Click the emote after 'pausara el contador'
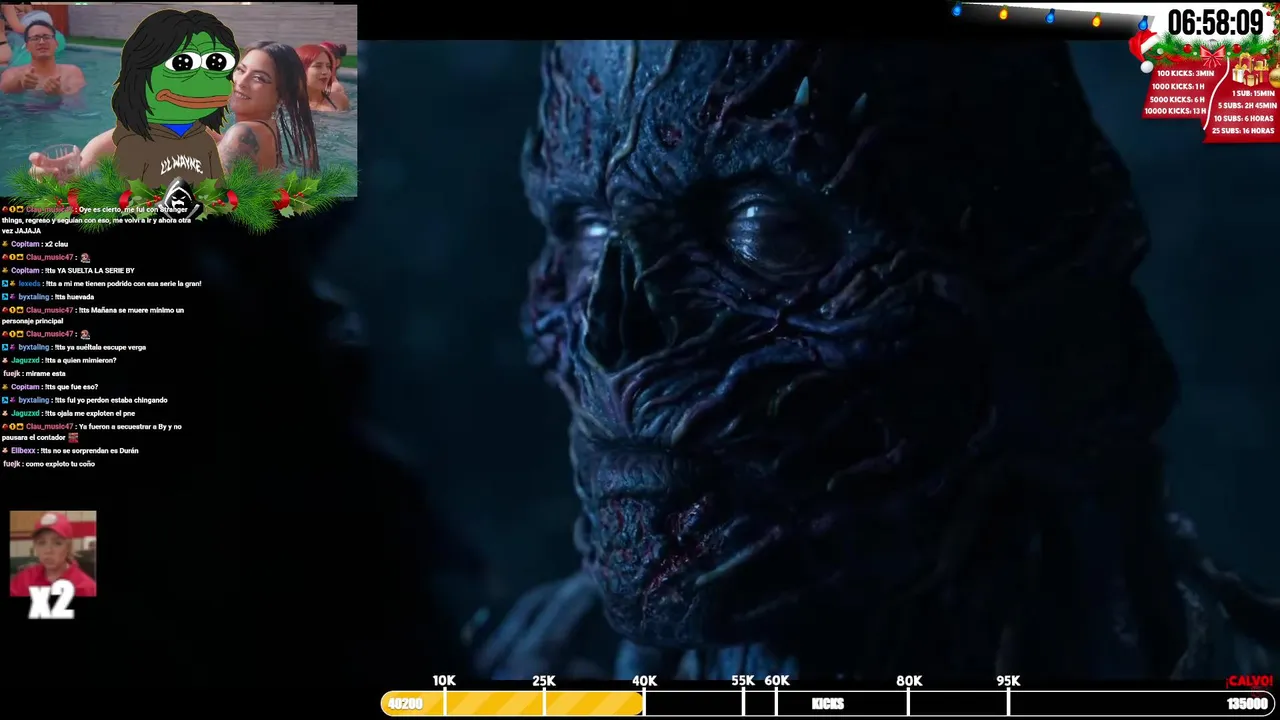The height and width of the screenshot is (720, 1280). coord(73,438)
